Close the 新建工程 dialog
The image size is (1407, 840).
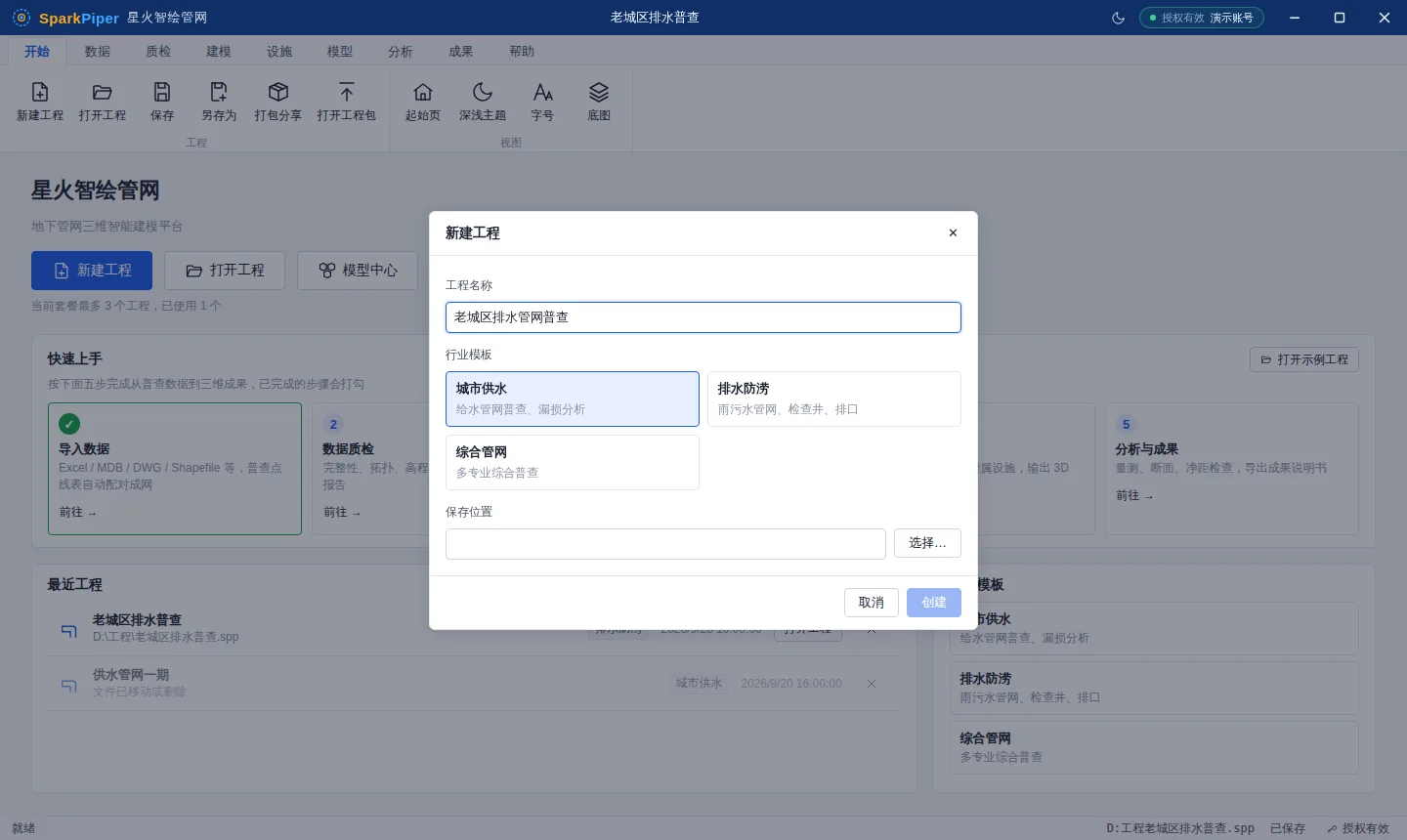tap(953, 232)
